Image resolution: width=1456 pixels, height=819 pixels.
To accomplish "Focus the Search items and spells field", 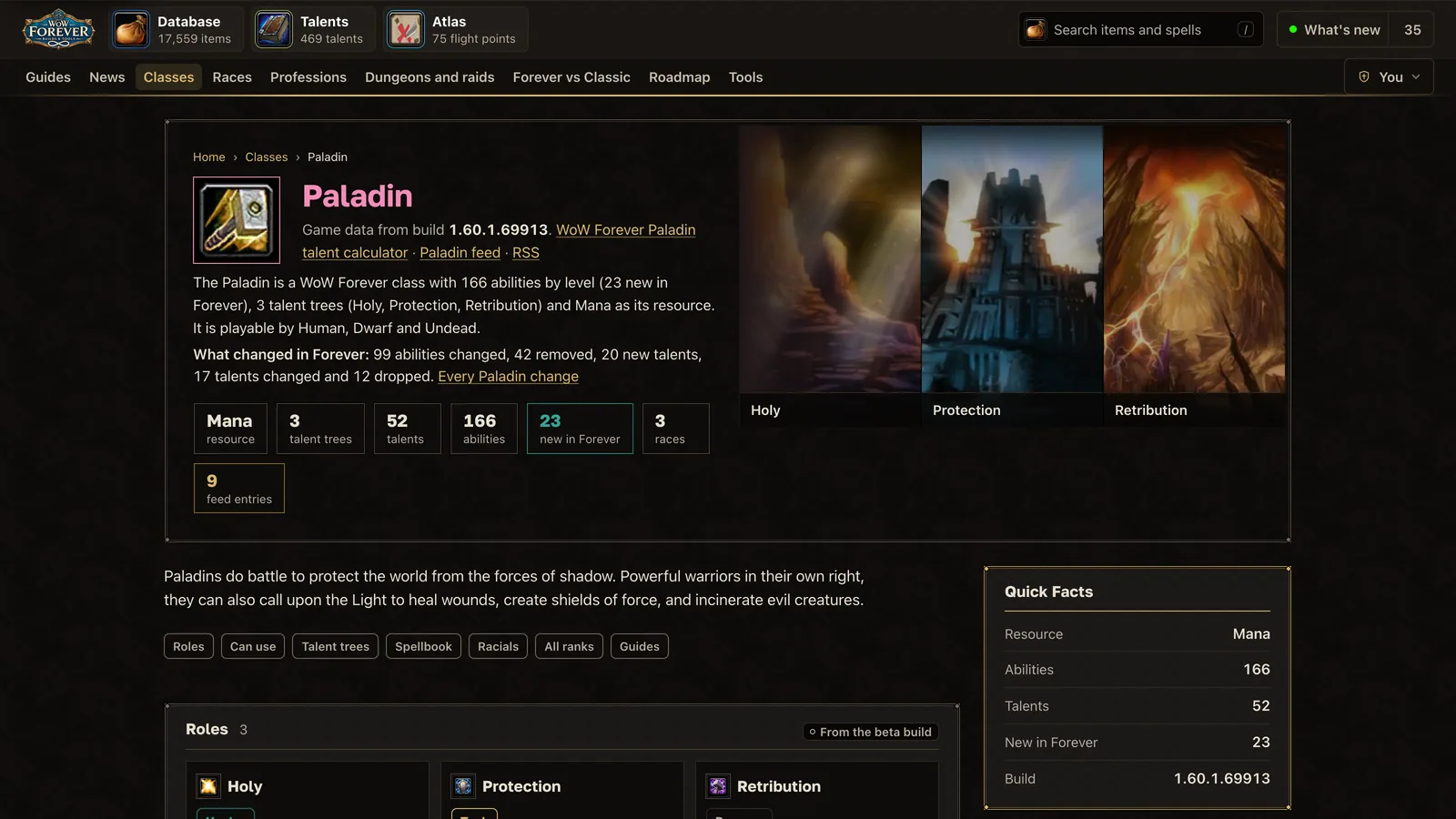I will click(x=1141, y=30).
